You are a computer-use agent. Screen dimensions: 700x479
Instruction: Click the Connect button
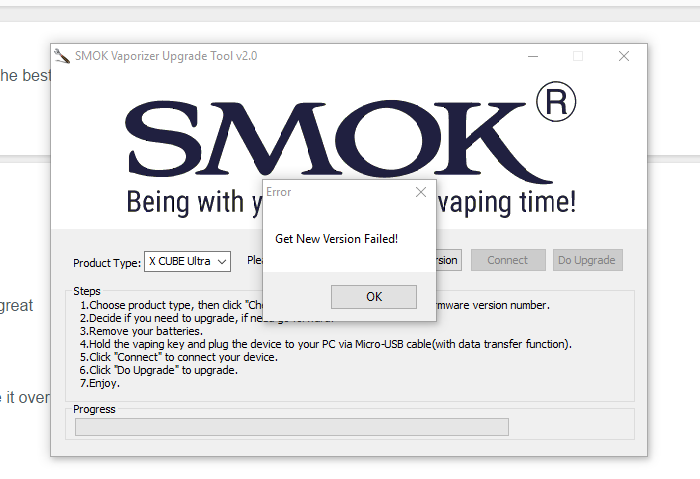tap(508, 260)
